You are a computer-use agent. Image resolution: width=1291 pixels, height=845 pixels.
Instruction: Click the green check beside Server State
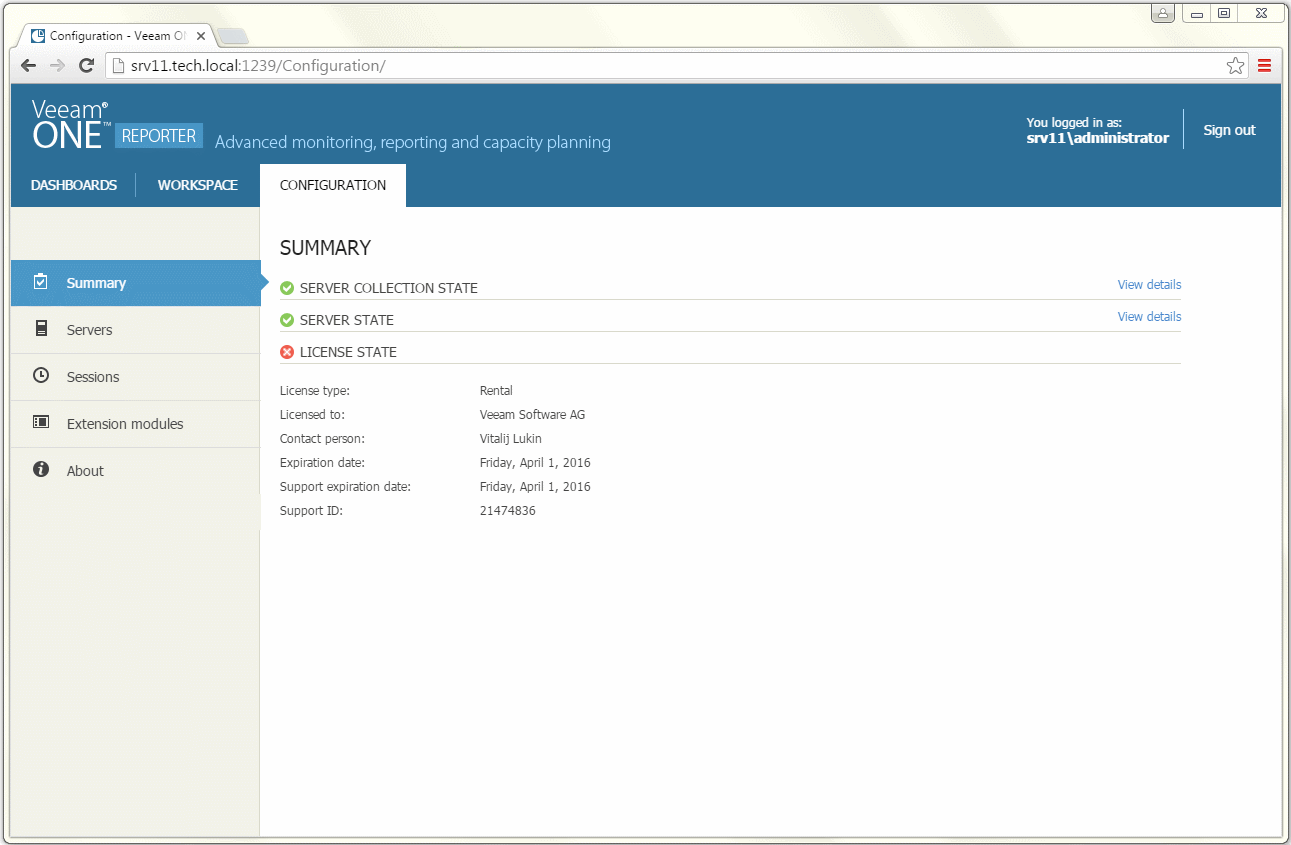(x=287, y=320)
